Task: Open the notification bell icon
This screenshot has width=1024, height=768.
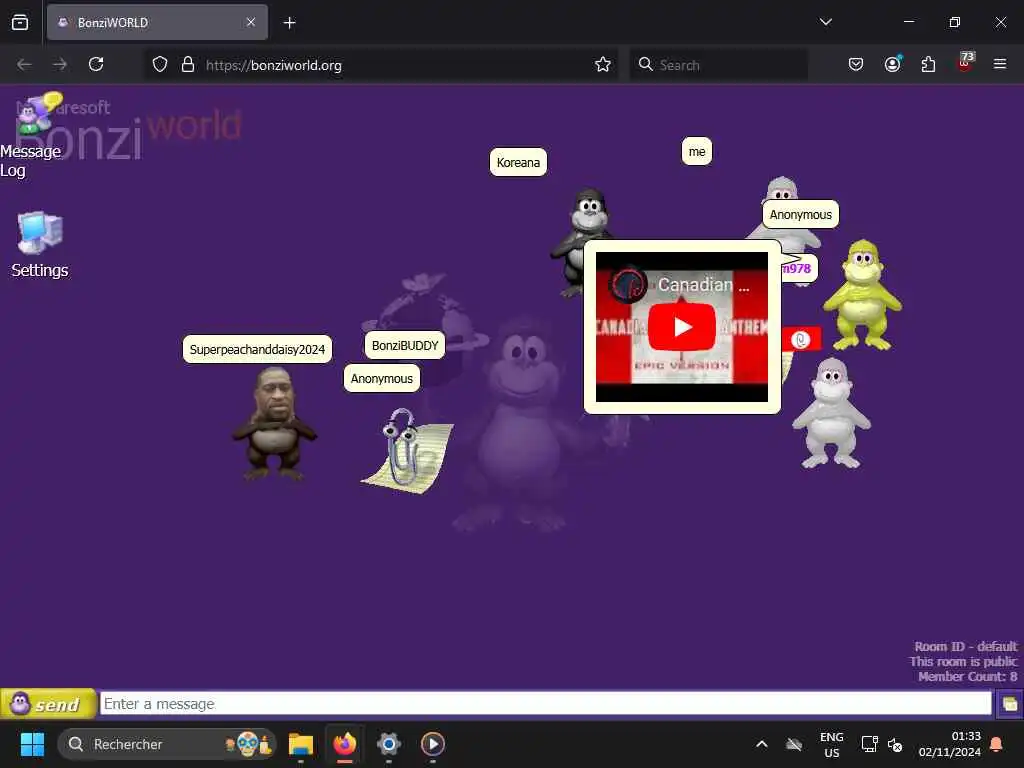Action: pos(997,744)
